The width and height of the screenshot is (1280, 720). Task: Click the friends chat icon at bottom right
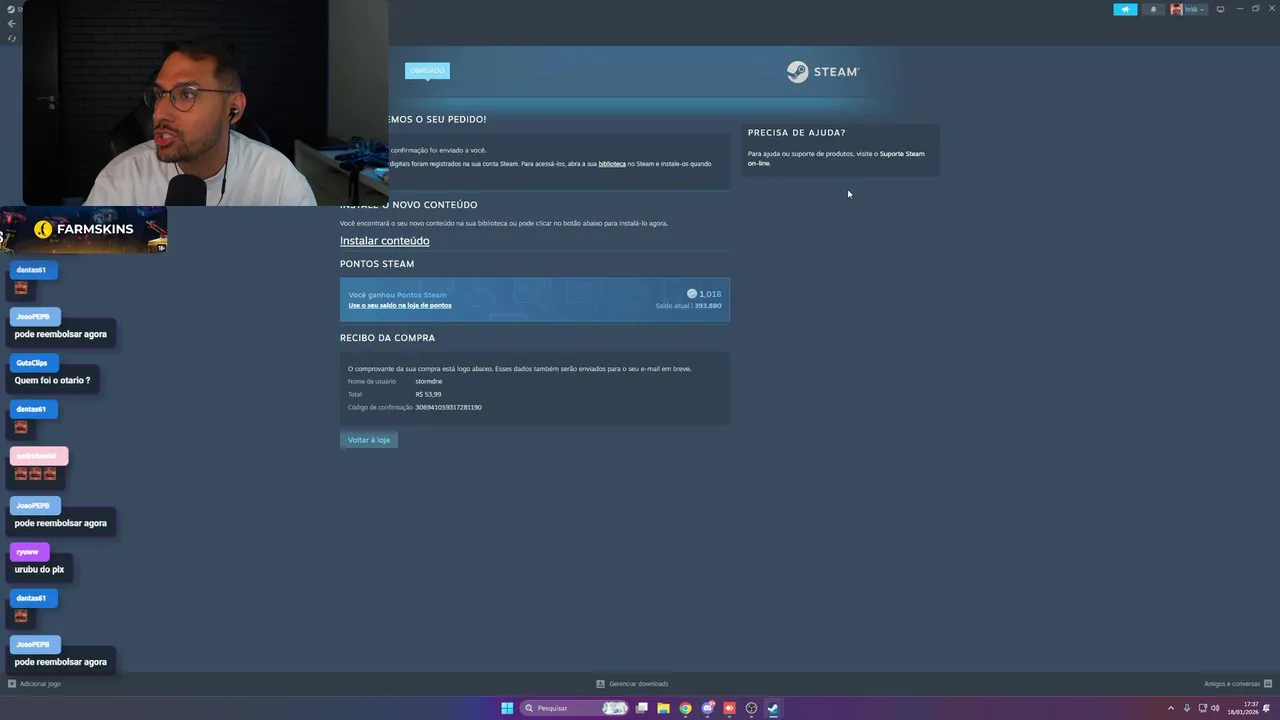(1268, 684)
